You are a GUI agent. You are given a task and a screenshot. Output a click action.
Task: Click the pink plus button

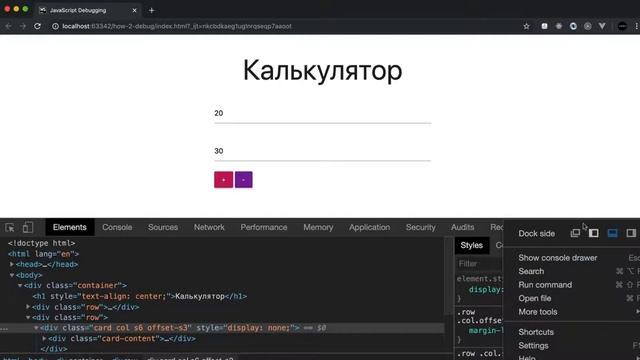click(223, 180)
